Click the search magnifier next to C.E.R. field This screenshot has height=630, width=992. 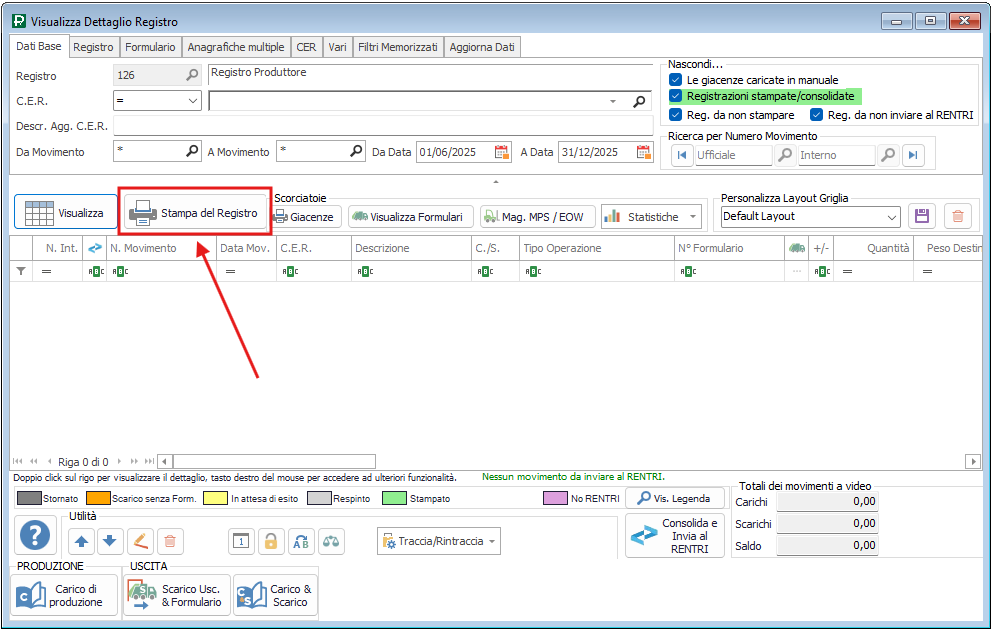(x=640, y=101)
